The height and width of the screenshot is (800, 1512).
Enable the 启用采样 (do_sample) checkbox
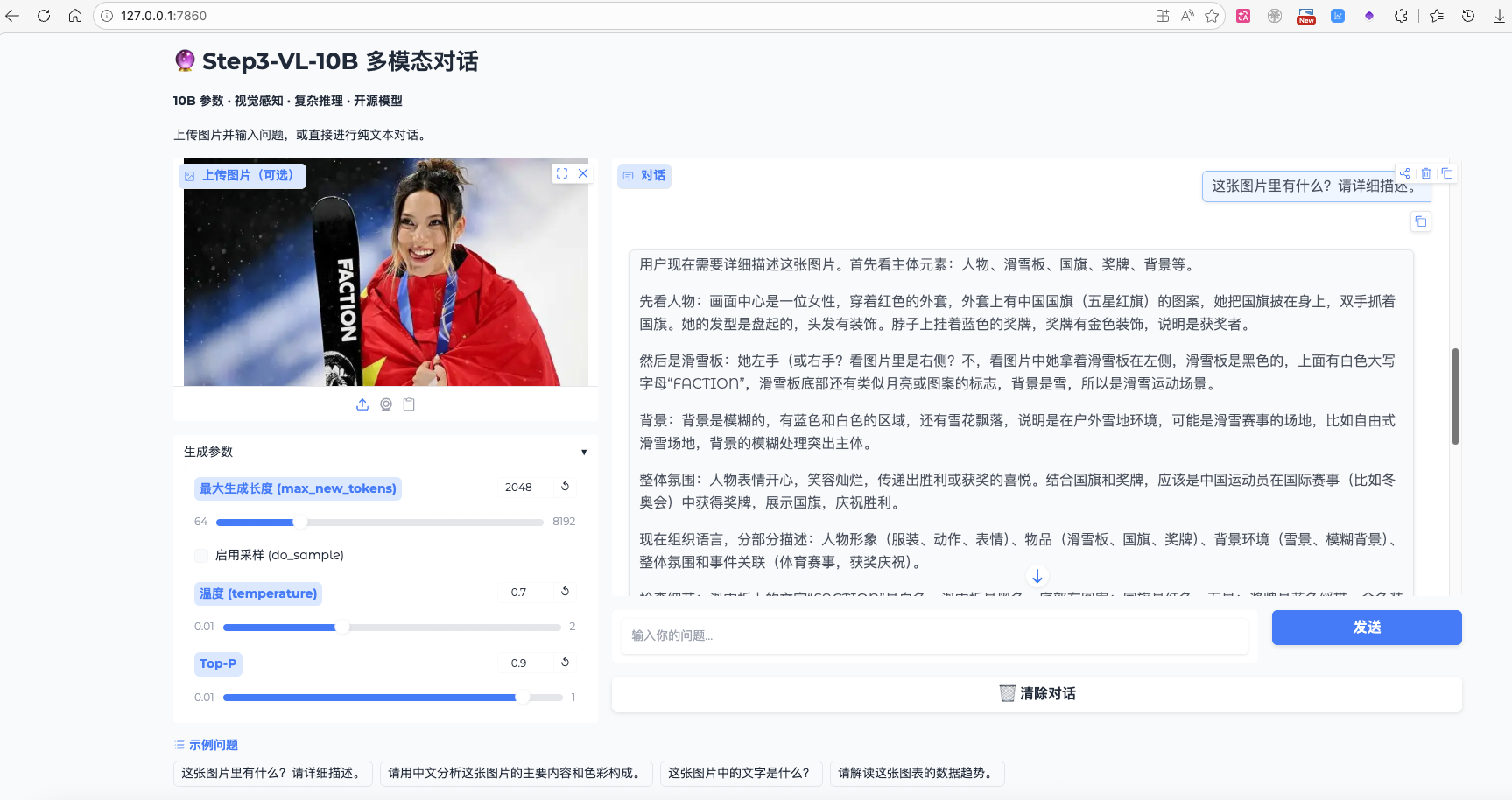coord(200,555)
